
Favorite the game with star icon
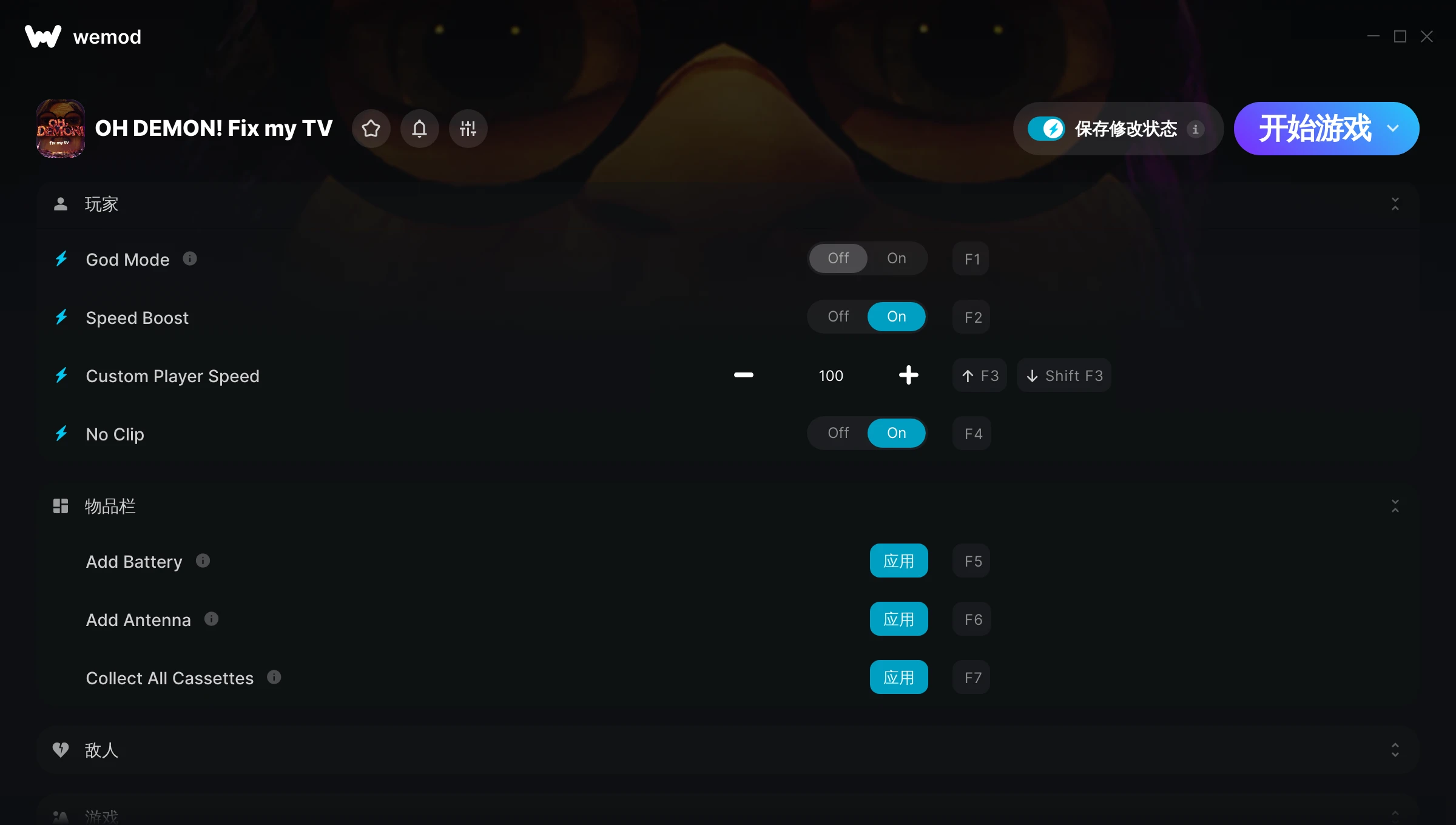pos(371,129)
